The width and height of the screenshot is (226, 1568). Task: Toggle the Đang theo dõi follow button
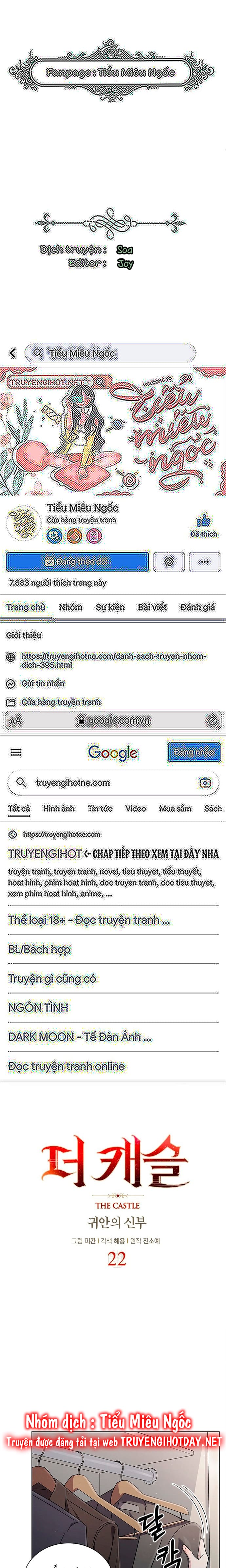pyautogui.click(x=77, y=561)
